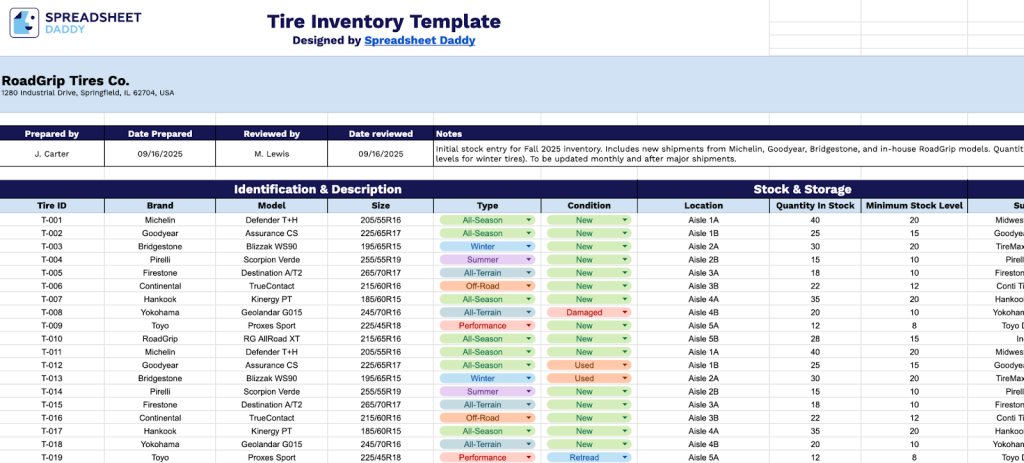Open the Spreadsheet Daddy hyperlink
Viewport: 1024px width, 463px height.
(419, 40)
